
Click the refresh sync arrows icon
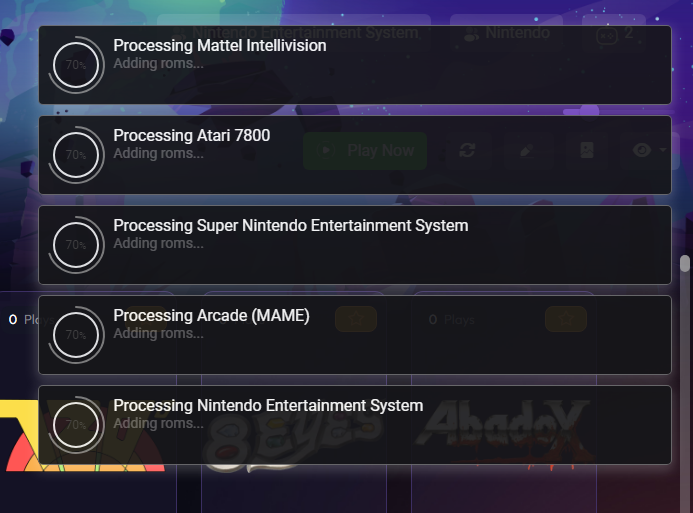point(467,151)
